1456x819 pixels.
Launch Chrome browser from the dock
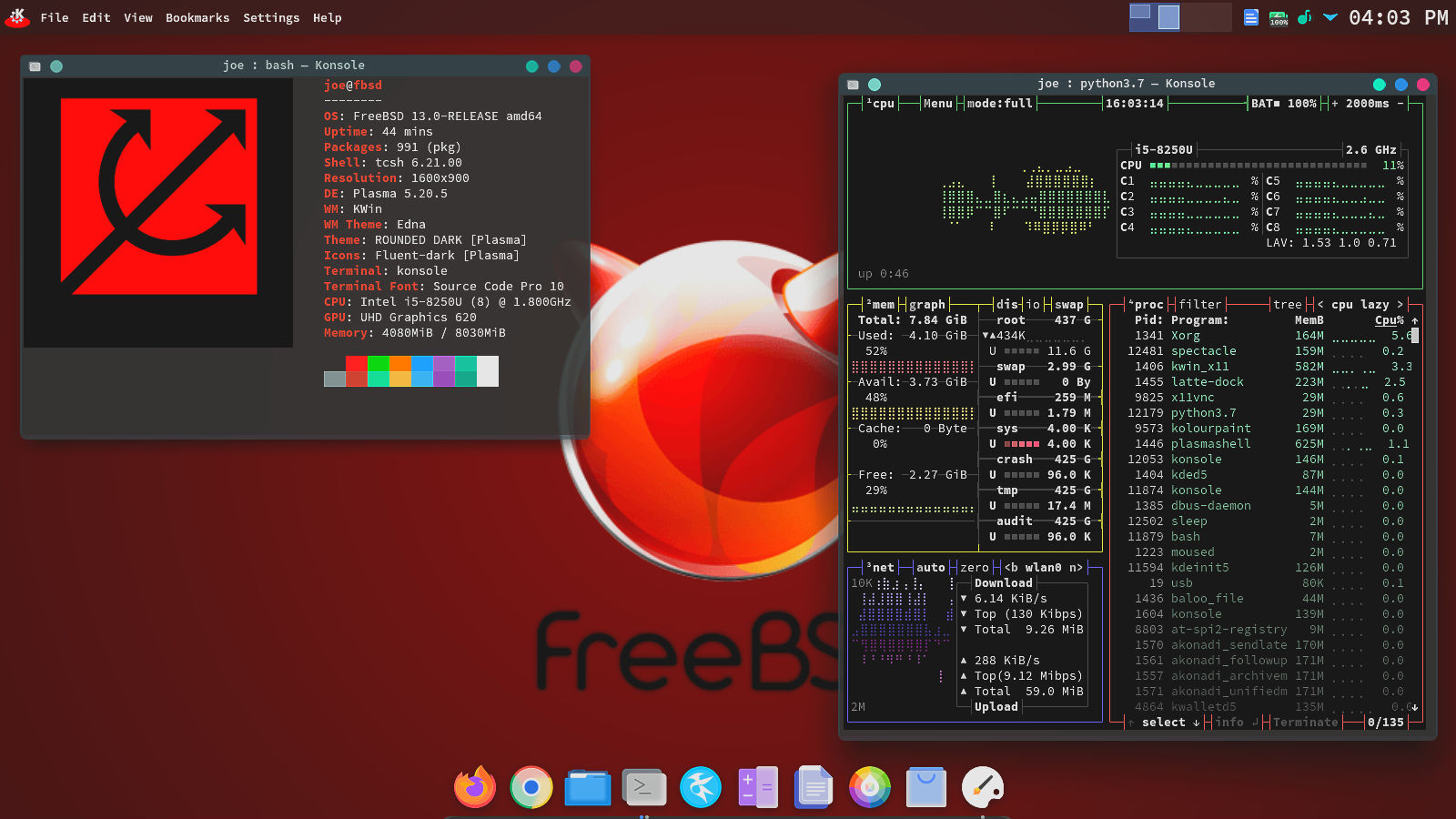[x=531, y=787]
